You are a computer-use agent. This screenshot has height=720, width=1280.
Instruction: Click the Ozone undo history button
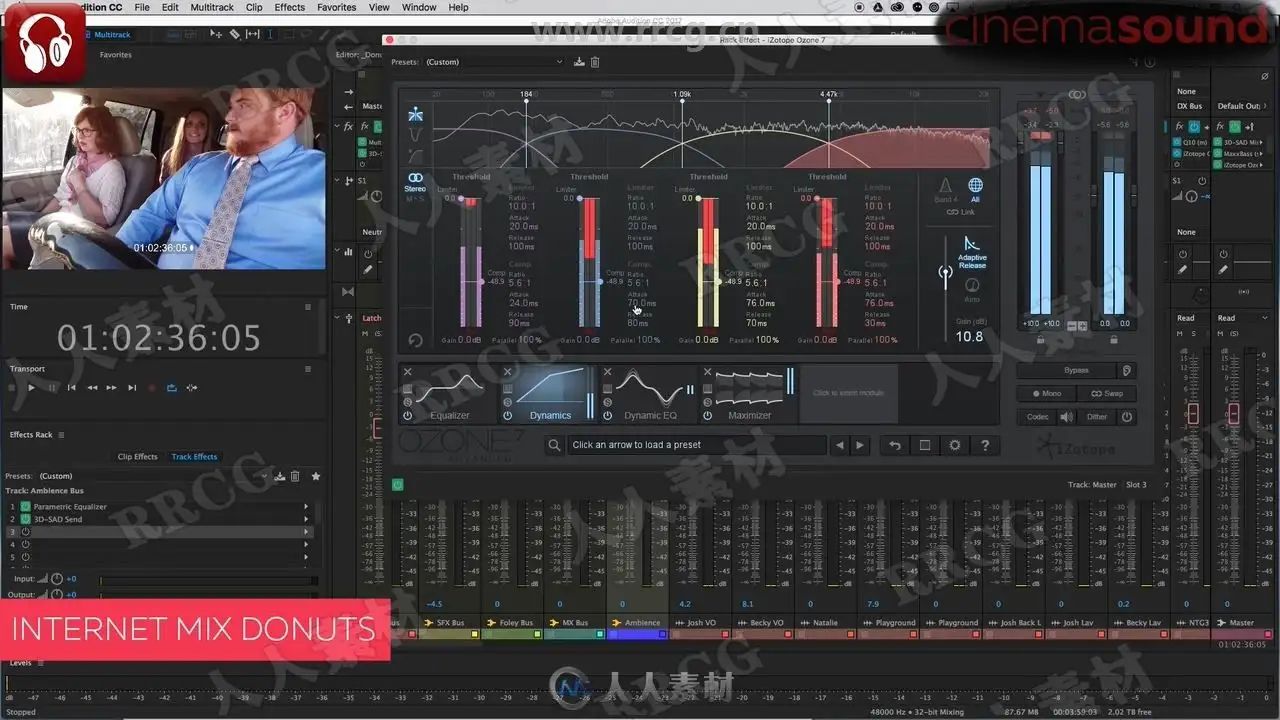tap(895, 445)
